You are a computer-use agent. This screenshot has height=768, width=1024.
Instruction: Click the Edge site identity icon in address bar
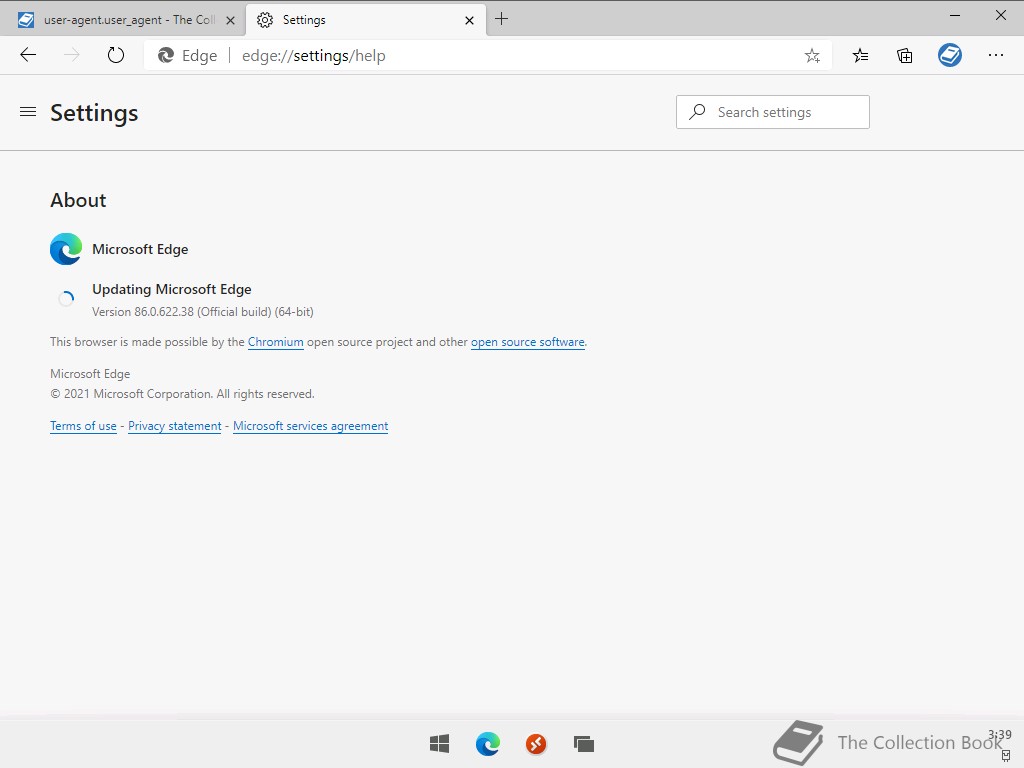click(x=166, y=56)
